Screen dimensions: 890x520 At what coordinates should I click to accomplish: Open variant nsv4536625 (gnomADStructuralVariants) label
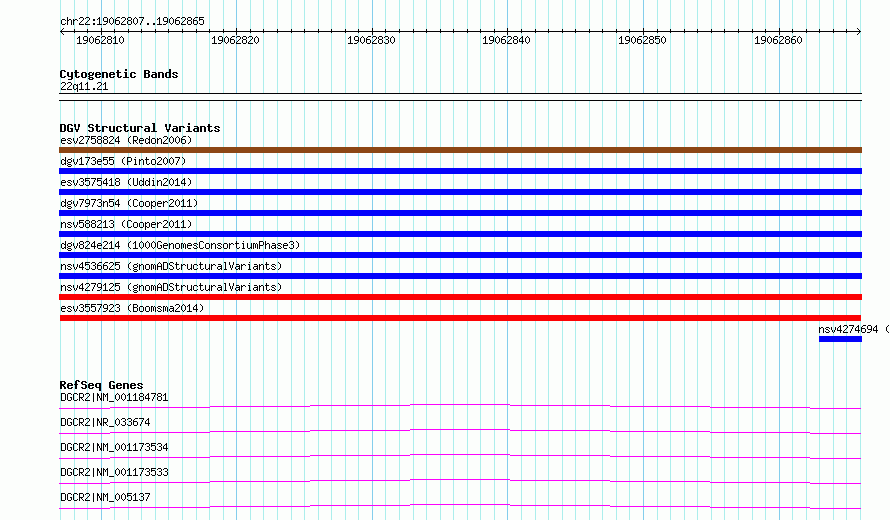[x=171, y=266]
